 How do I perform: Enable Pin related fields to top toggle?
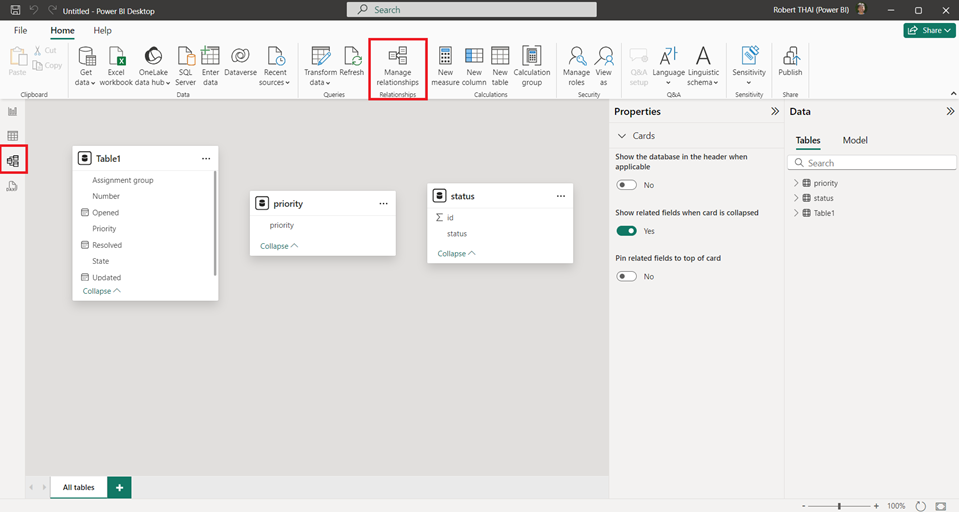(627, 276)
